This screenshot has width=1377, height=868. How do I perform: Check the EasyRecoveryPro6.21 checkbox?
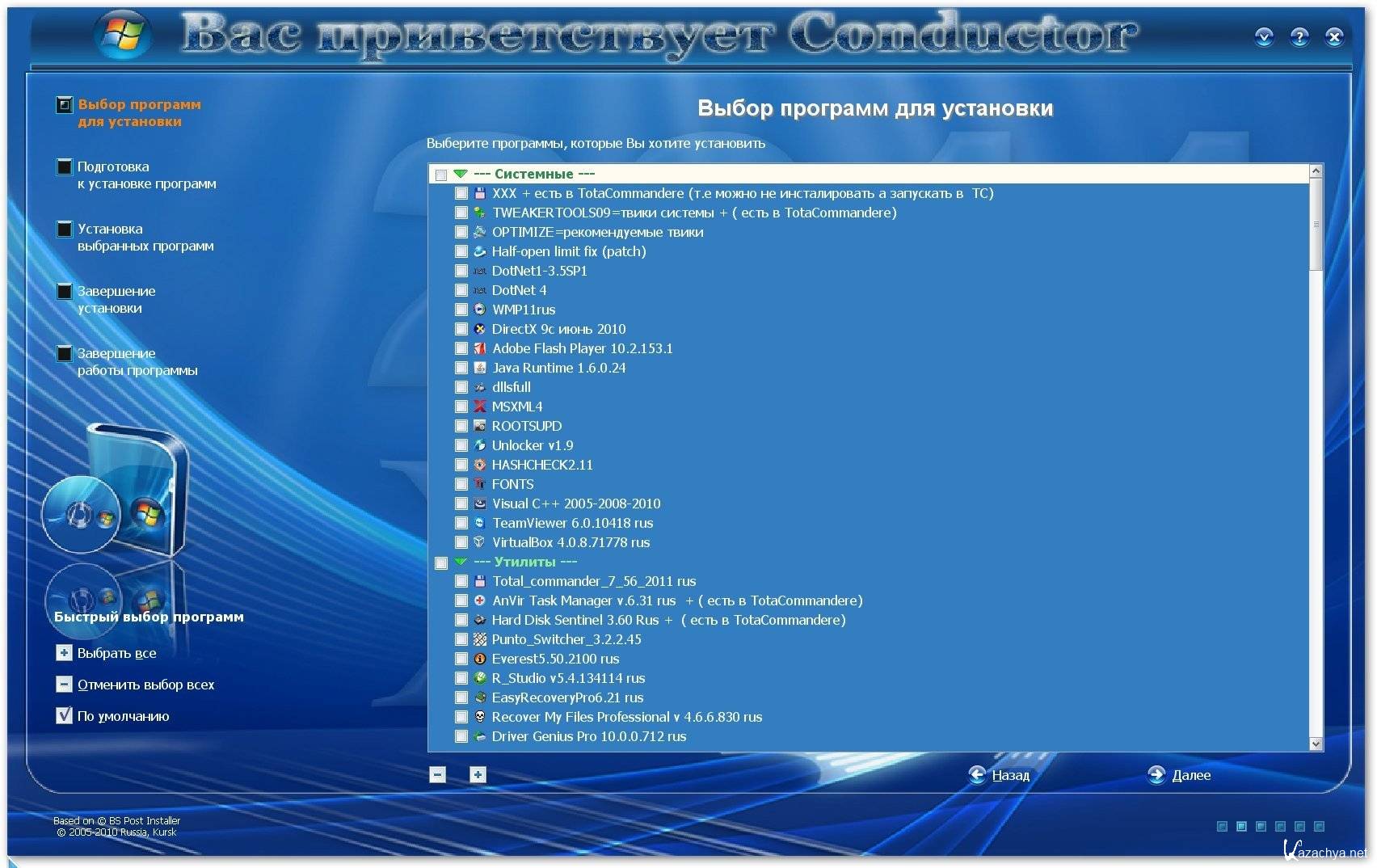tap(461, 697)
